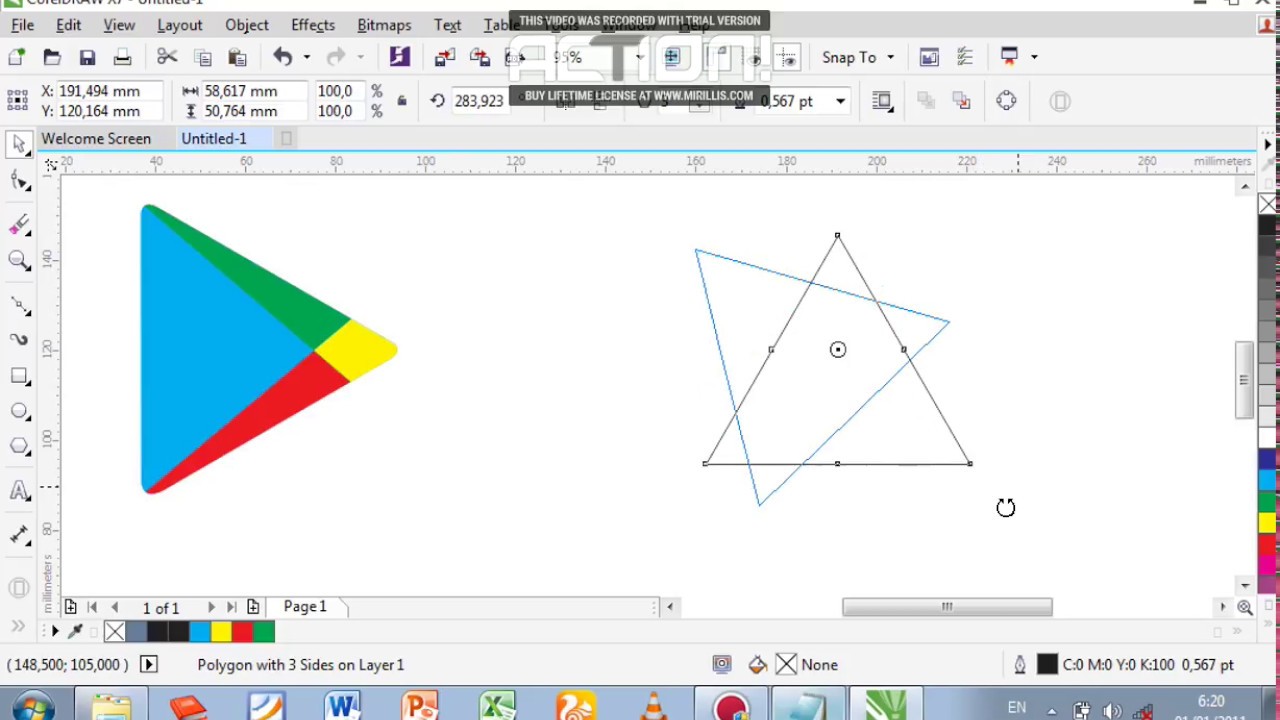Viewport: 1280px width, 720px height.
Task: Pick yellow swatch in document palette
Action: [221, 632]
